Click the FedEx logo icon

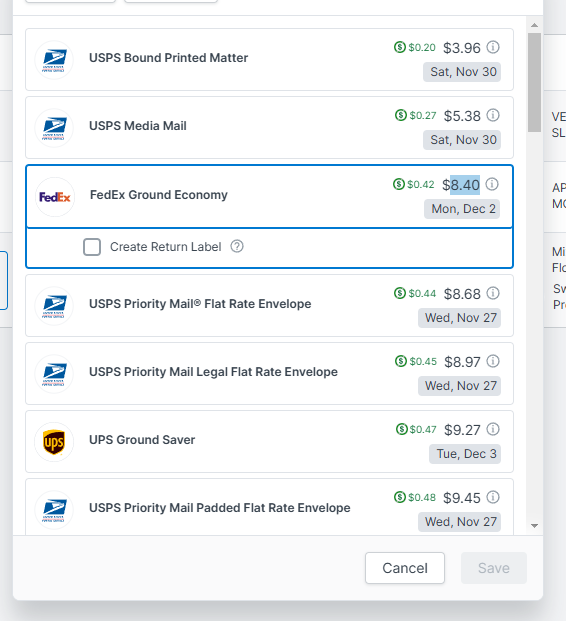tap(55, 197)
